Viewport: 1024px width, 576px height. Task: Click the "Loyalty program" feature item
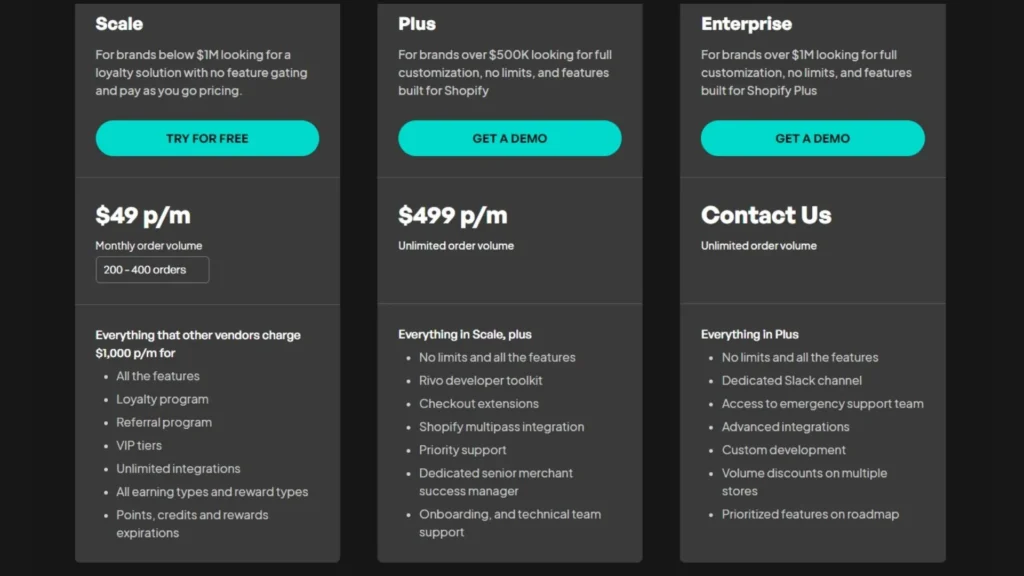pyautogui.click(x=162, y=399)
